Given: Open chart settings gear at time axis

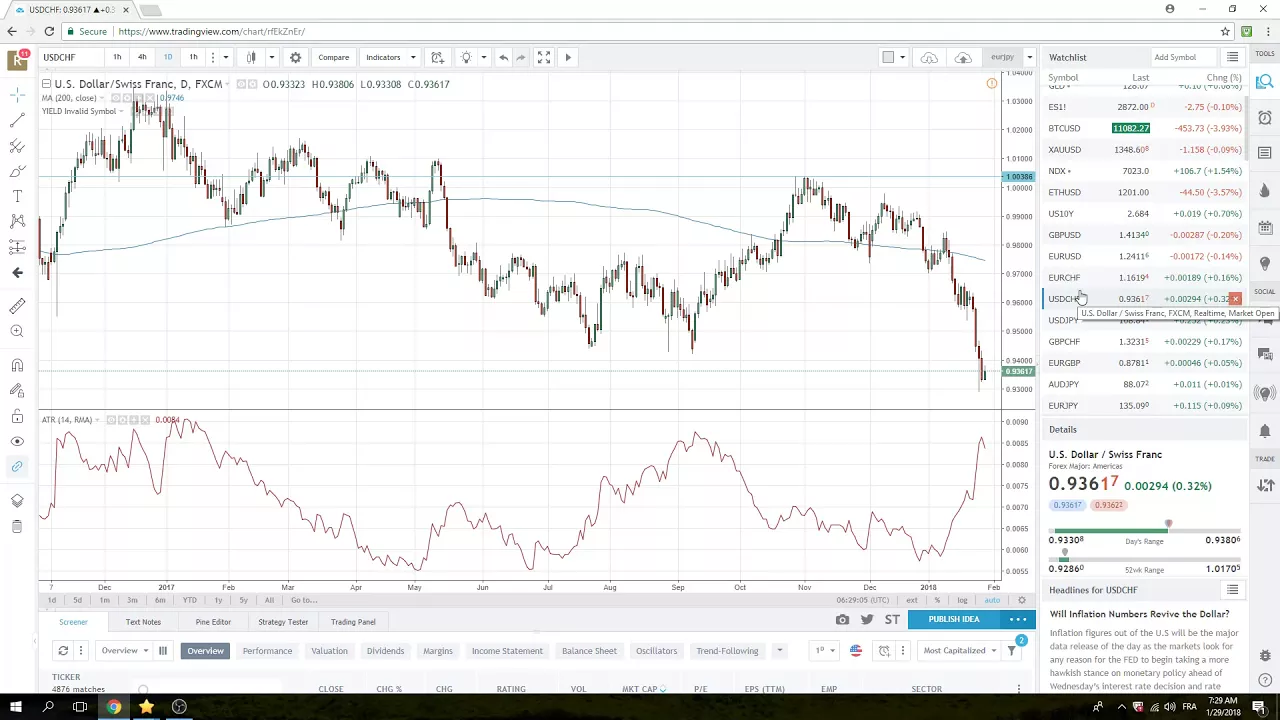Looking at the screenshot, I should [1021, 600].
